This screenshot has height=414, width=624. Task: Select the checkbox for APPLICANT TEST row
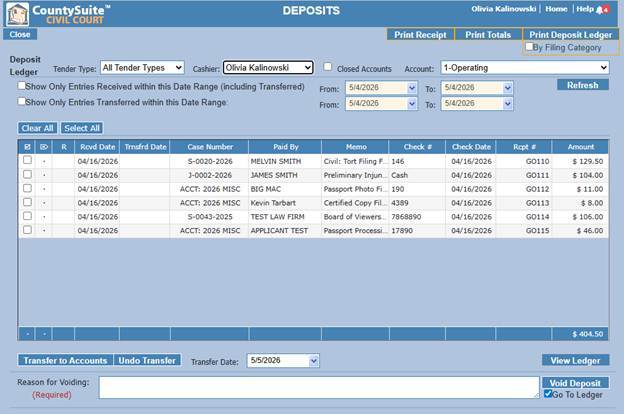[27, 230]
